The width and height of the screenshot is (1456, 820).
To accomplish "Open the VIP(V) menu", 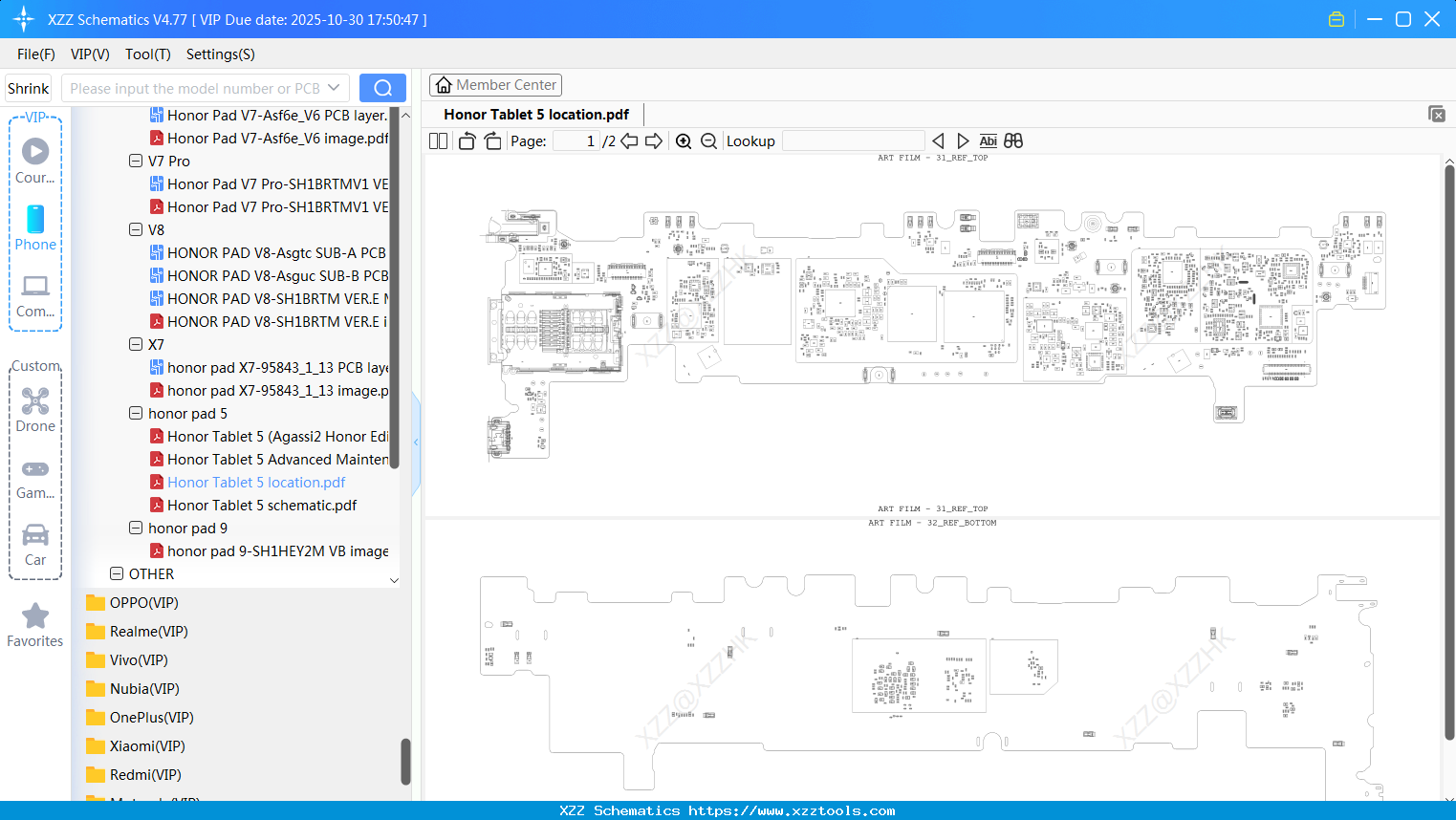I will (x=90, y=54).
